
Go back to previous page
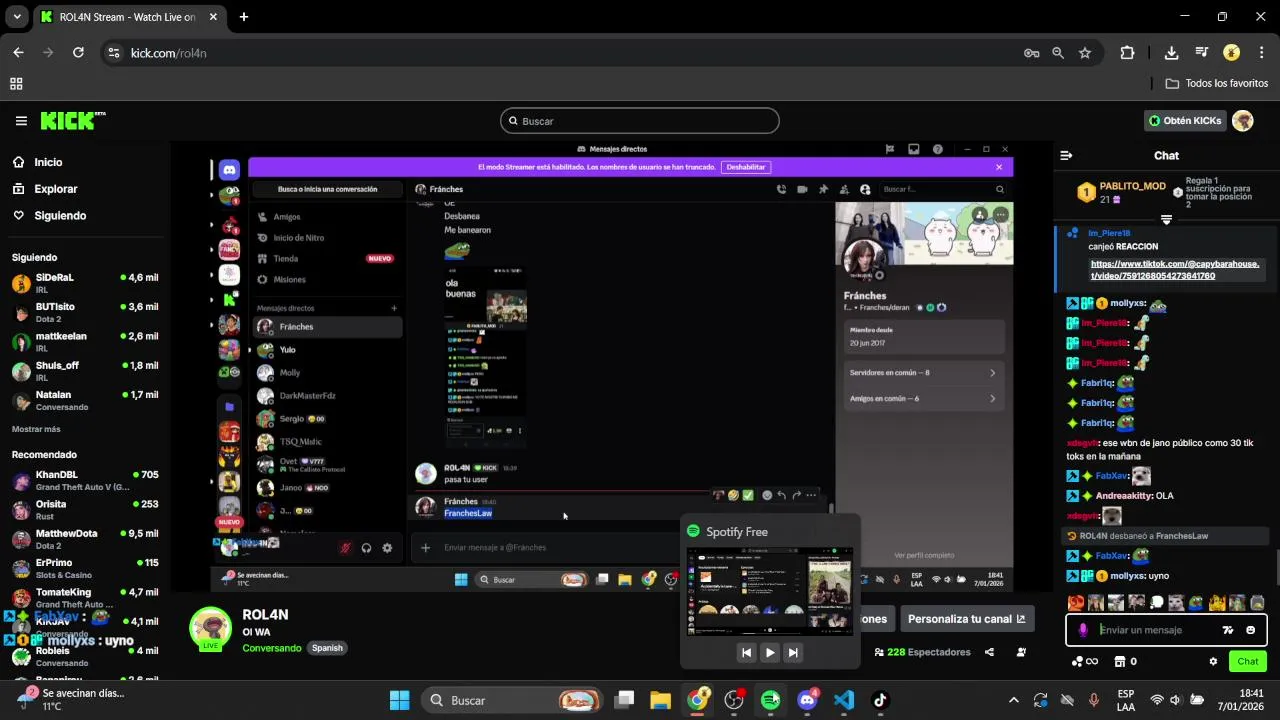[18, 53]
